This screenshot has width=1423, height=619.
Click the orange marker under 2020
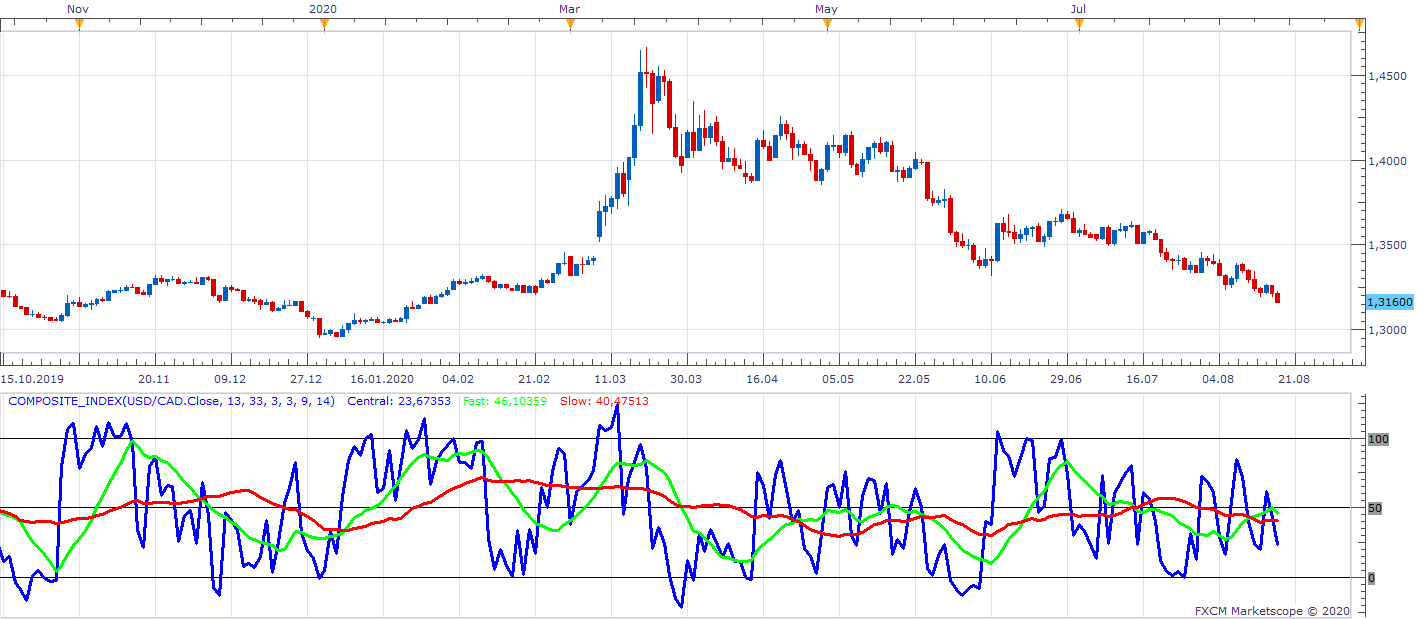(x=324, y=24)
